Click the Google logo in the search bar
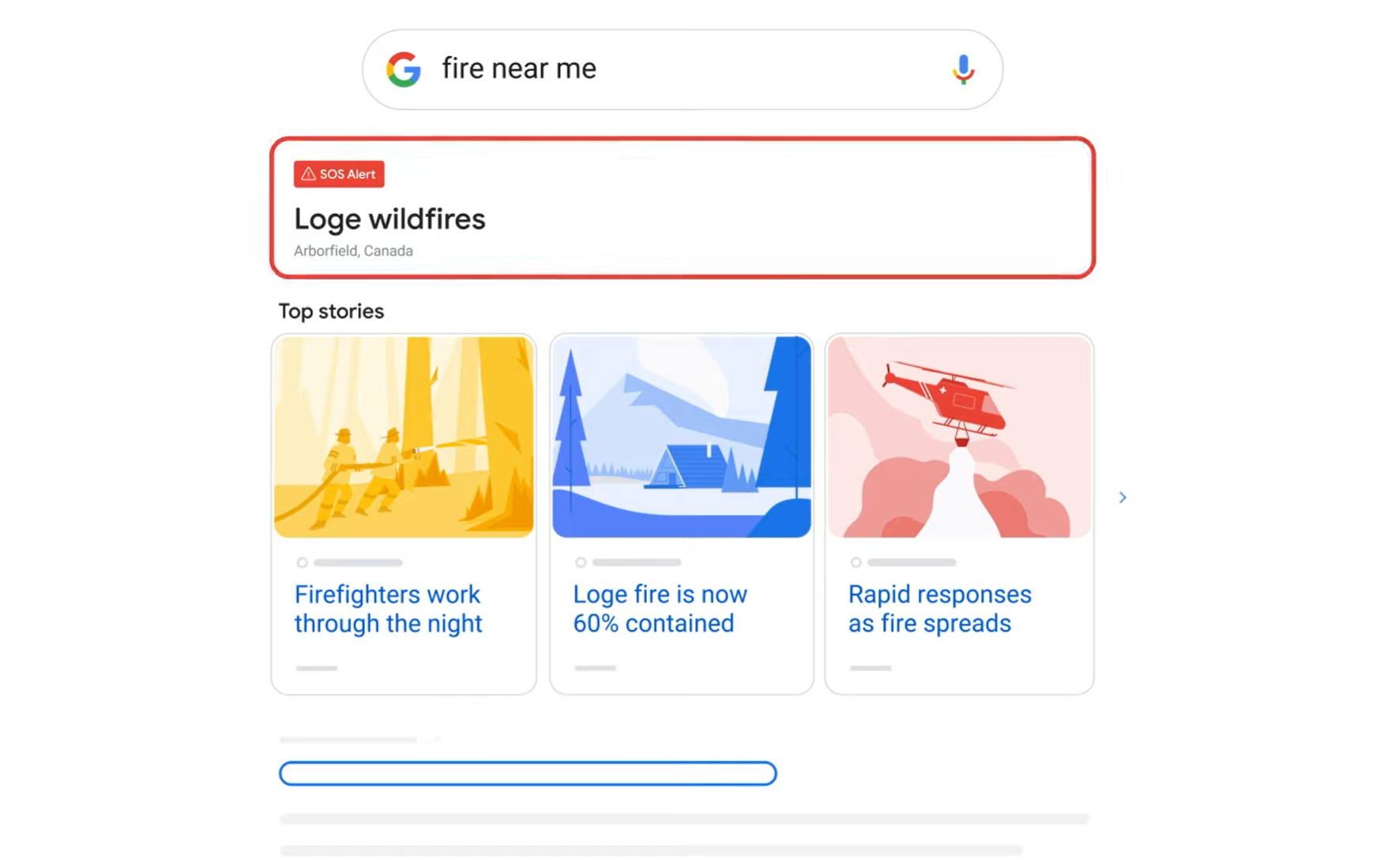Screen dimensions: 1380x868 404,70
